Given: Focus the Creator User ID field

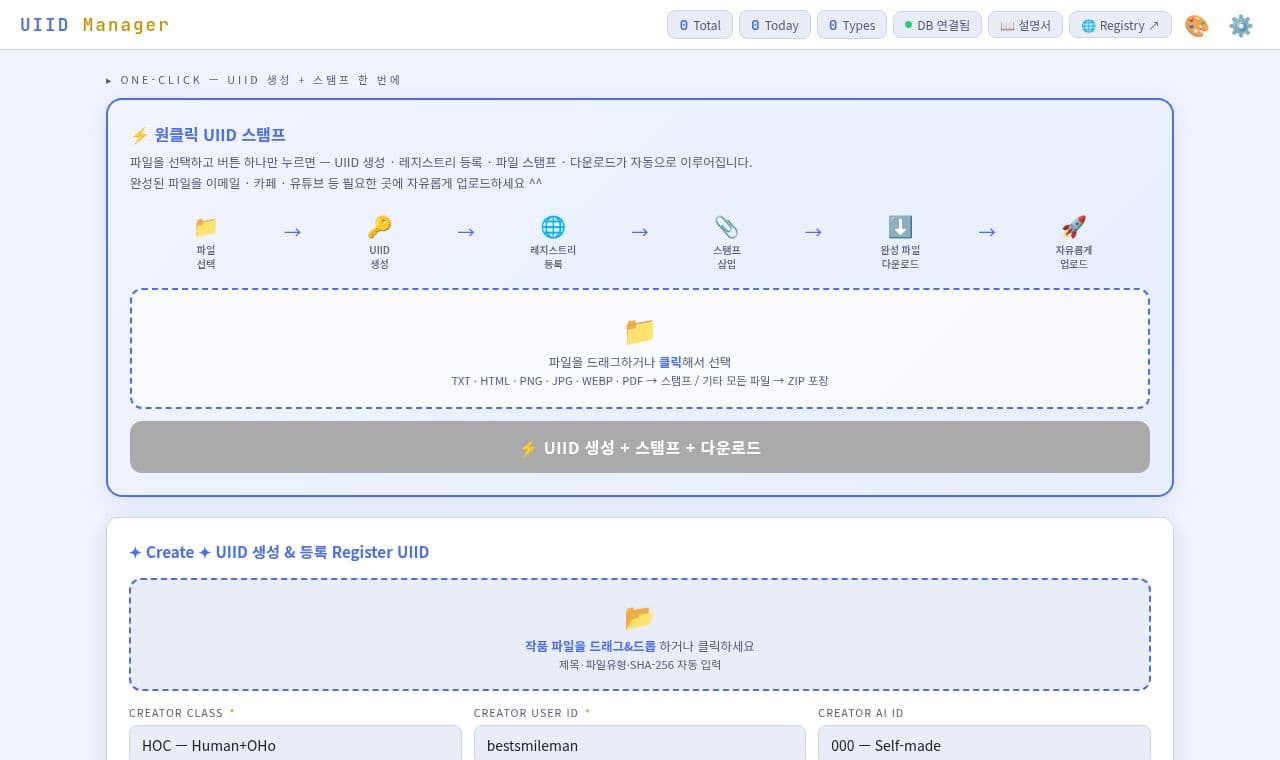Looking at the screenshot, I should click(640, 745).
